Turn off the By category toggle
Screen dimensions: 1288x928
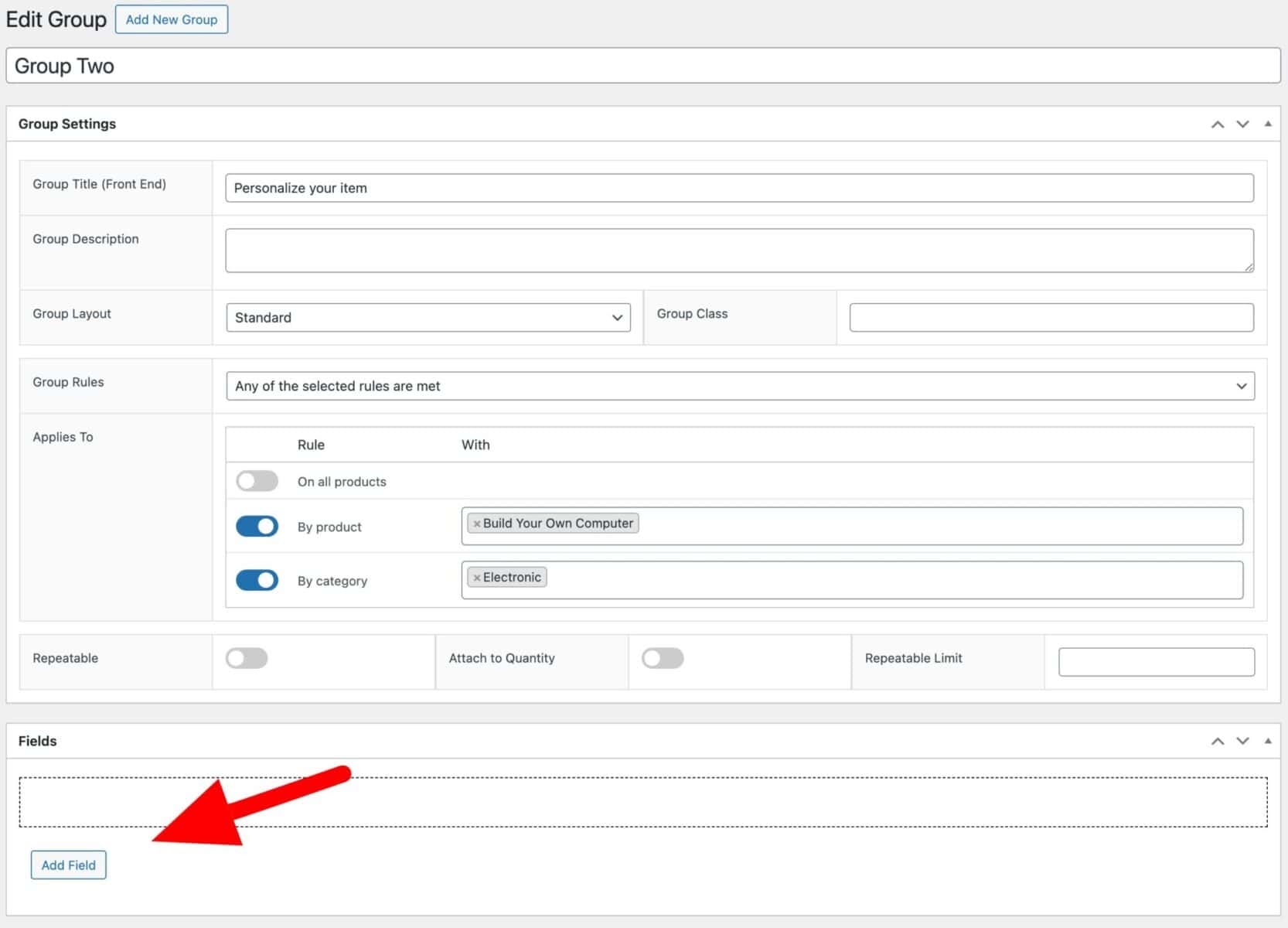coord(257,580)
